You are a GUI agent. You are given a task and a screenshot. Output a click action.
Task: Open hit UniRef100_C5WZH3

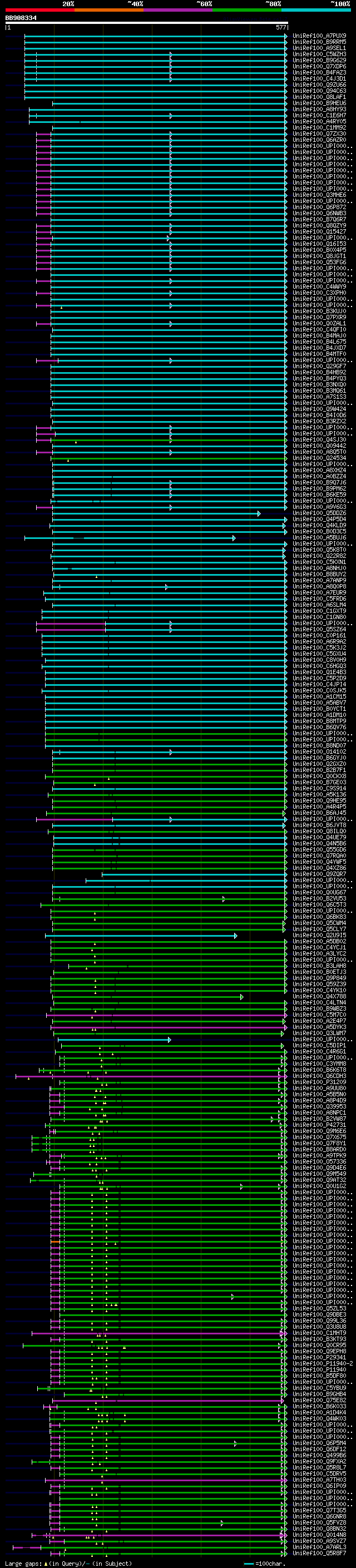tap(319, 54)
